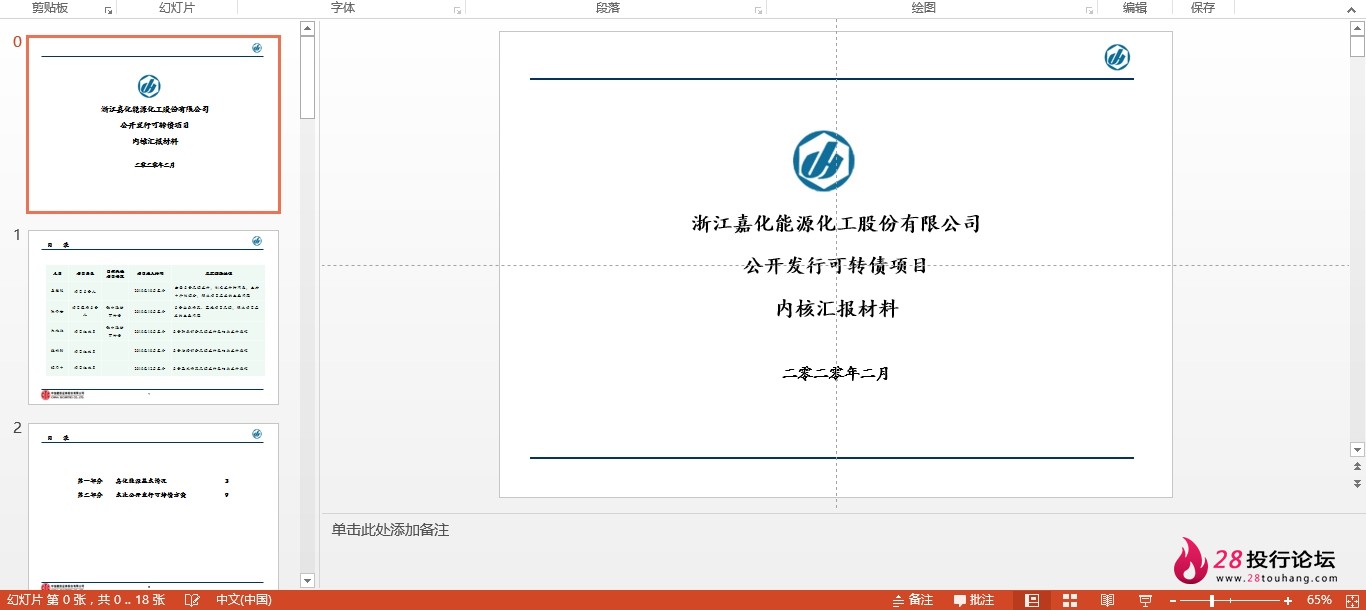Click small logo at slide top right
Viewport: 1366px width, 610px height.
click(x=1117, y=57)
